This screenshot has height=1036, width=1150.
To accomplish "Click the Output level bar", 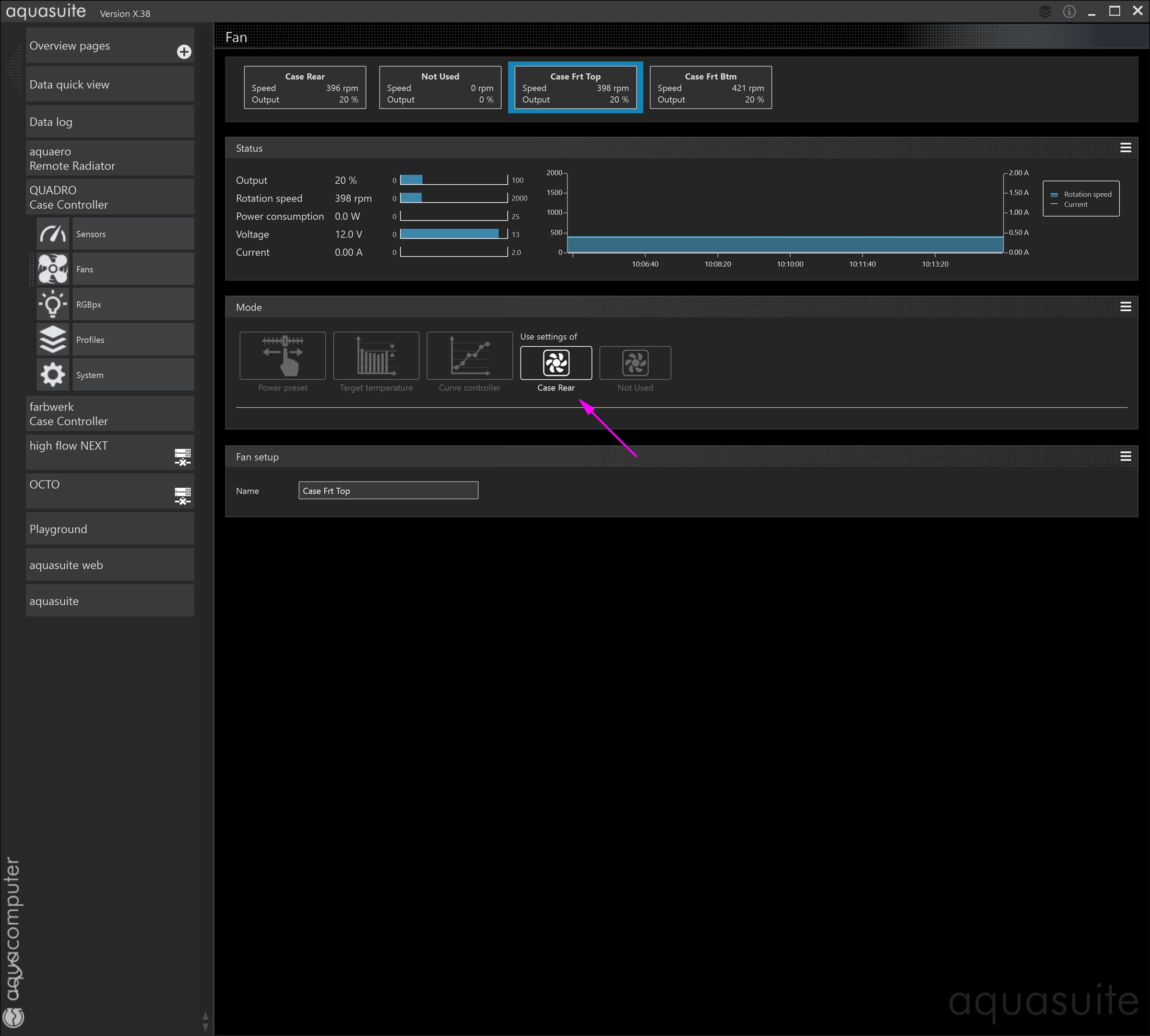I will tap(453, 180).
